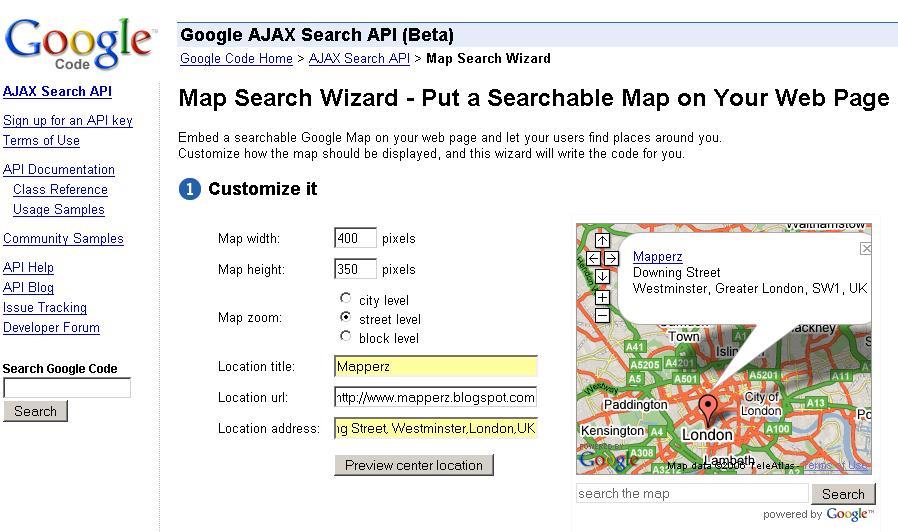Zoom in the map with plus button
This screenshot has height=532, width=898.
(602, 297)
